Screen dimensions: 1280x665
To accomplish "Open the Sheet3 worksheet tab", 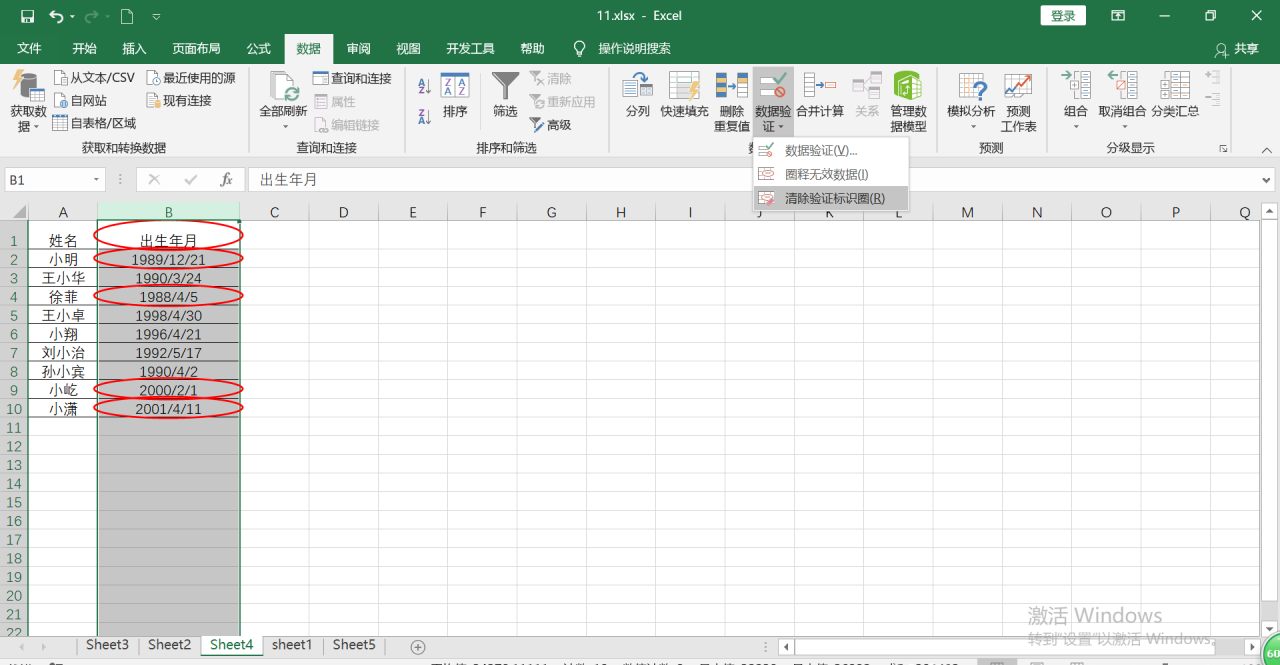I will point(107,645).
